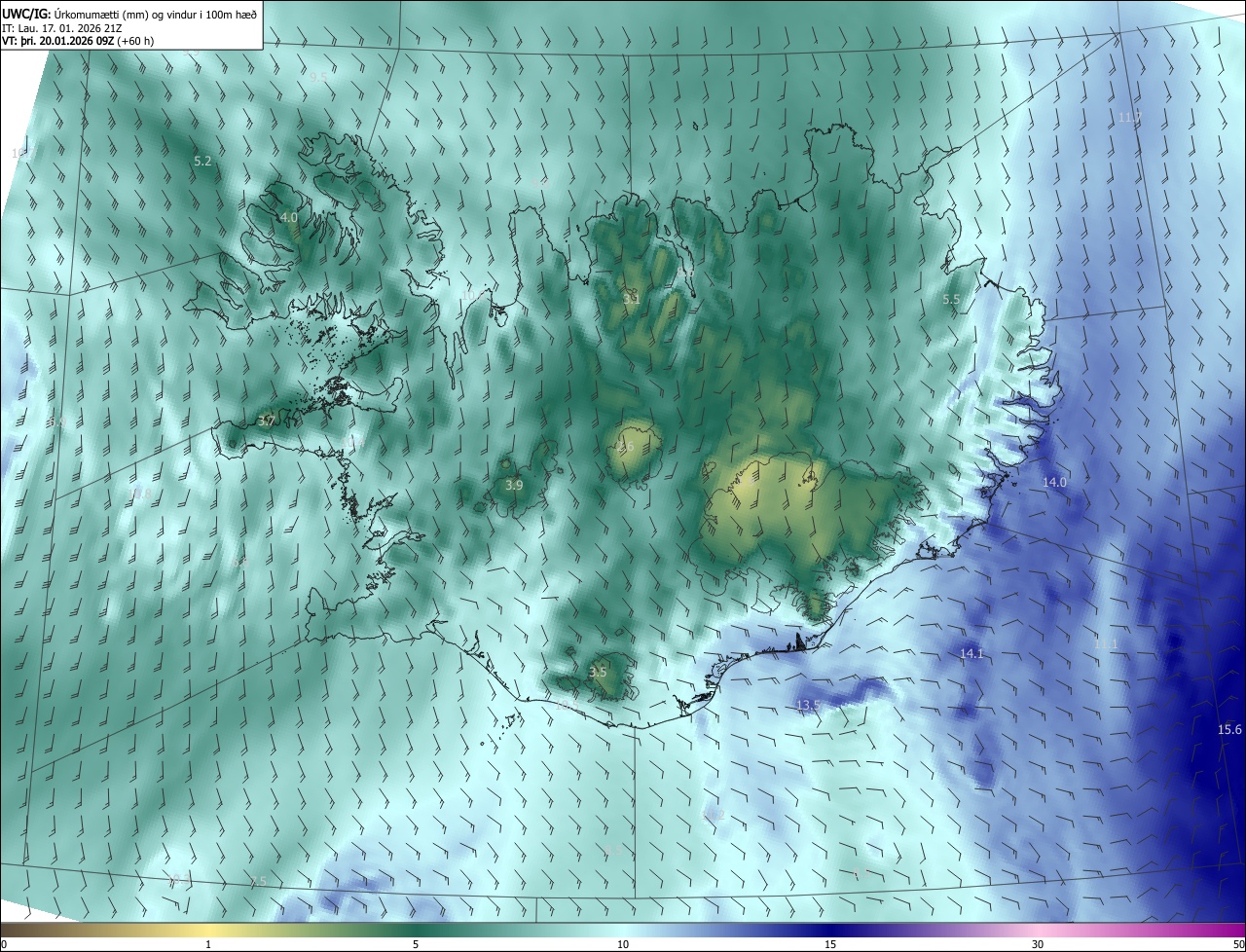Click the value '3.7' on the Snæfellsnes peninsula
The image size is (1246, 952).
[x=266, y=421]
